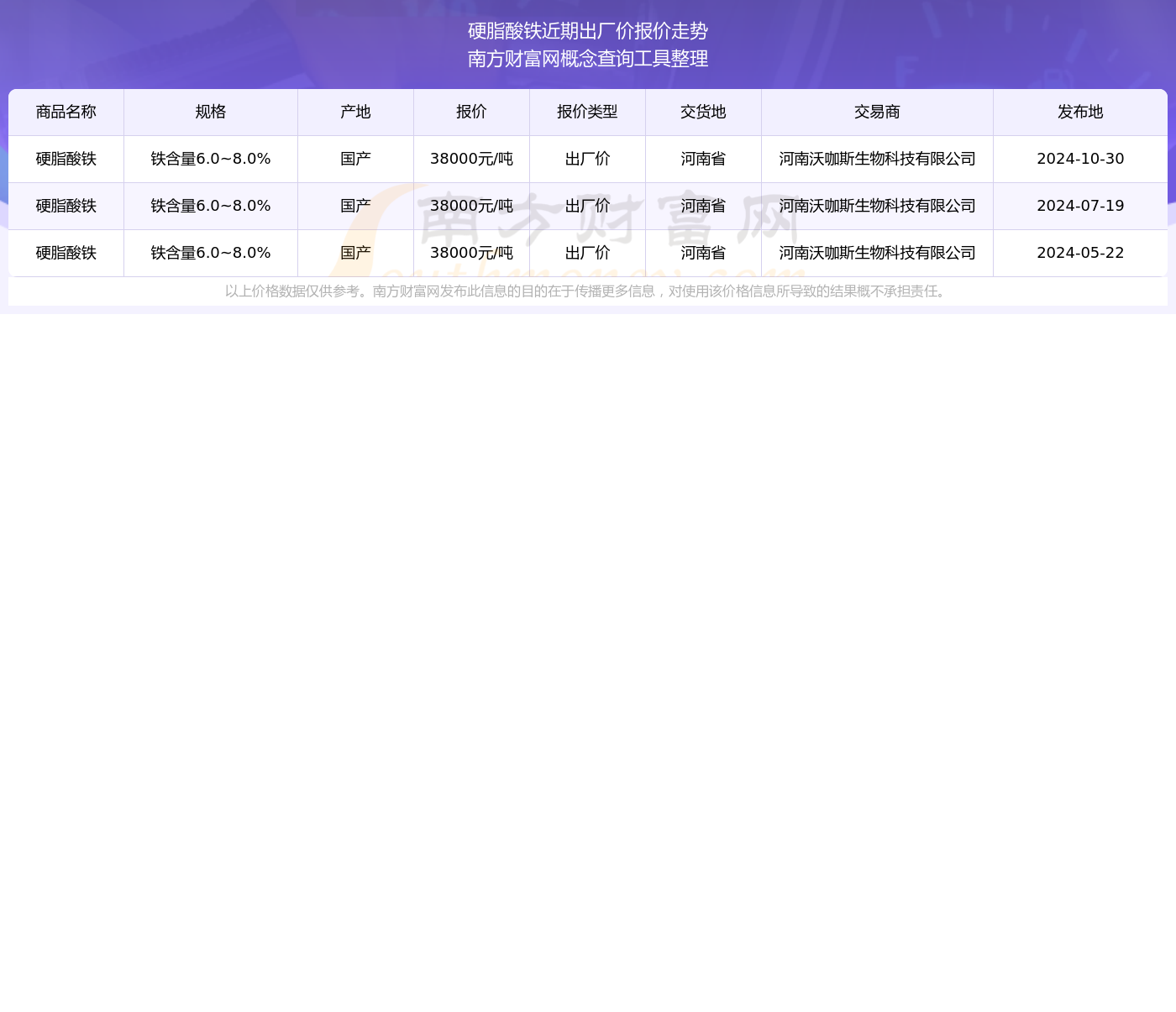Click 硬脂酸铁 in the 2024-07-19 row
This screenshot has height=1012, width=1176.
pos(66,206)
